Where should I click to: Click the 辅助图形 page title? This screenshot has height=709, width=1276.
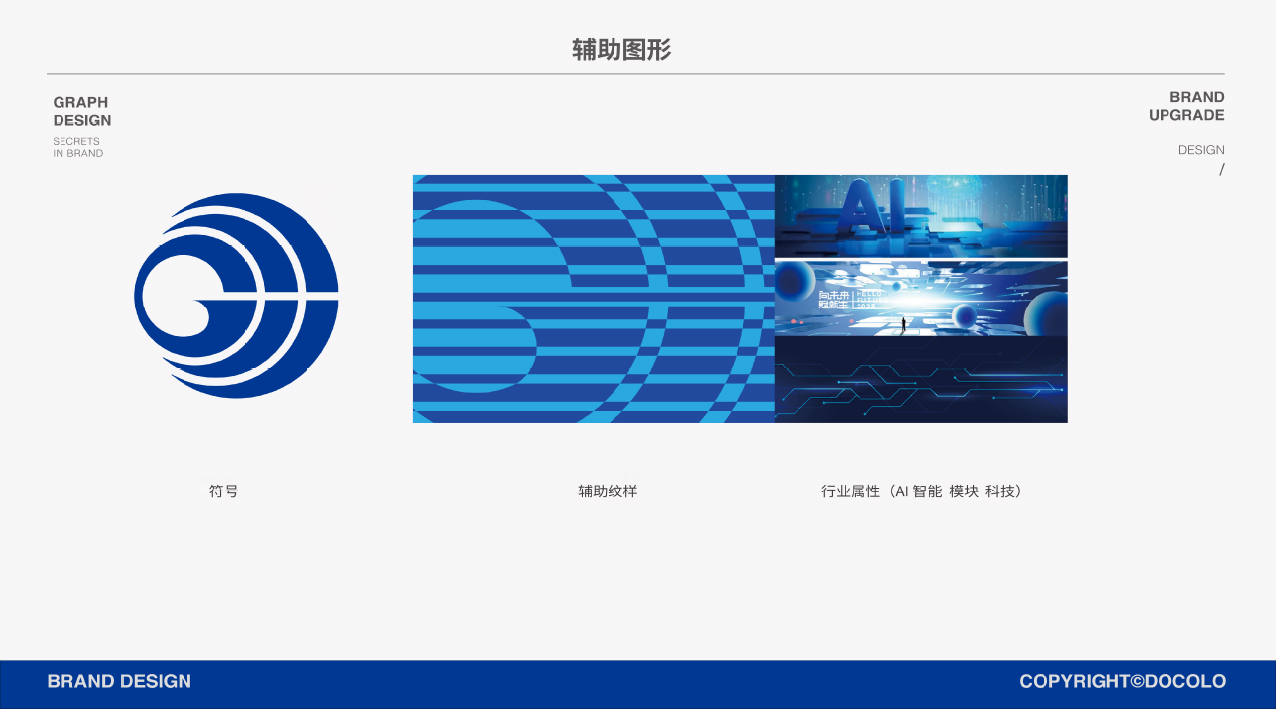click(x=621, y=50)
